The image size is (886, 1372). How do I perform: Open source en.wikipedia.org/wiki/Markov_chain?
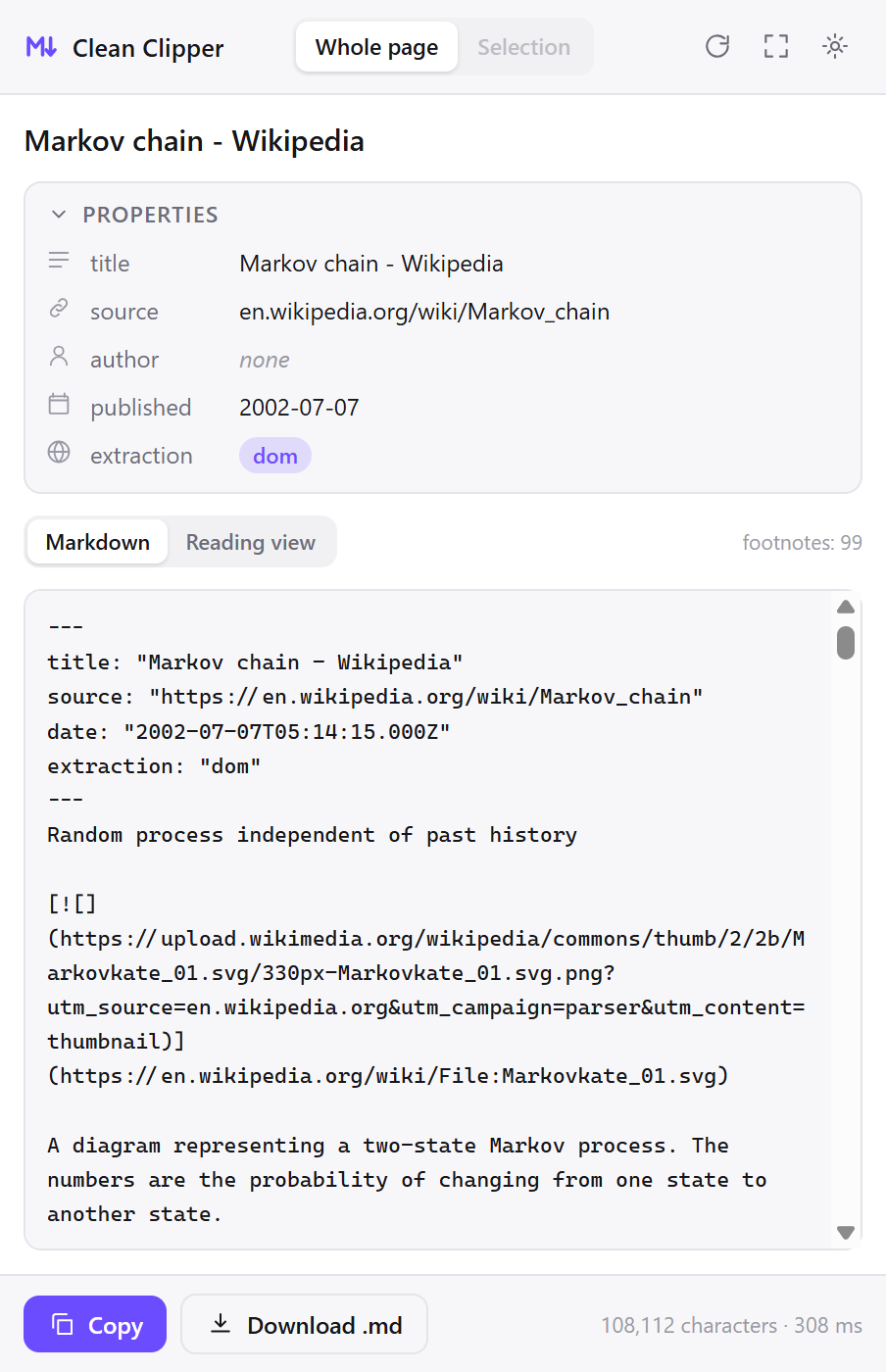coord(424,312)
